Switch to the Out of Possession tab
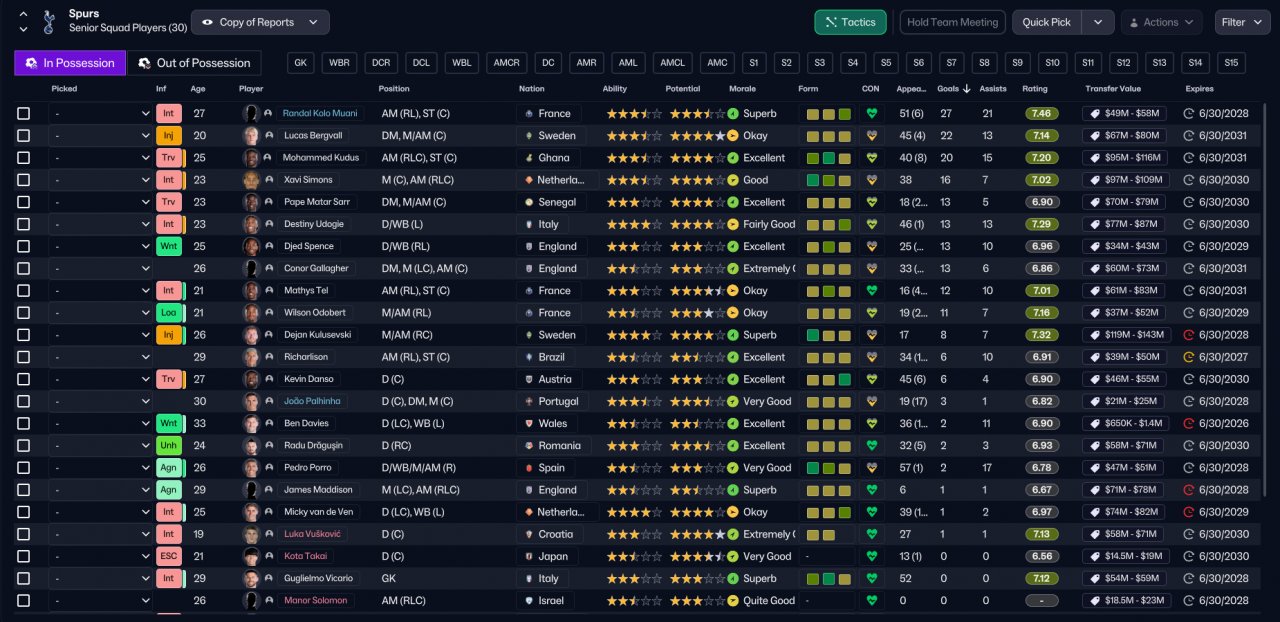 point(194,63)
